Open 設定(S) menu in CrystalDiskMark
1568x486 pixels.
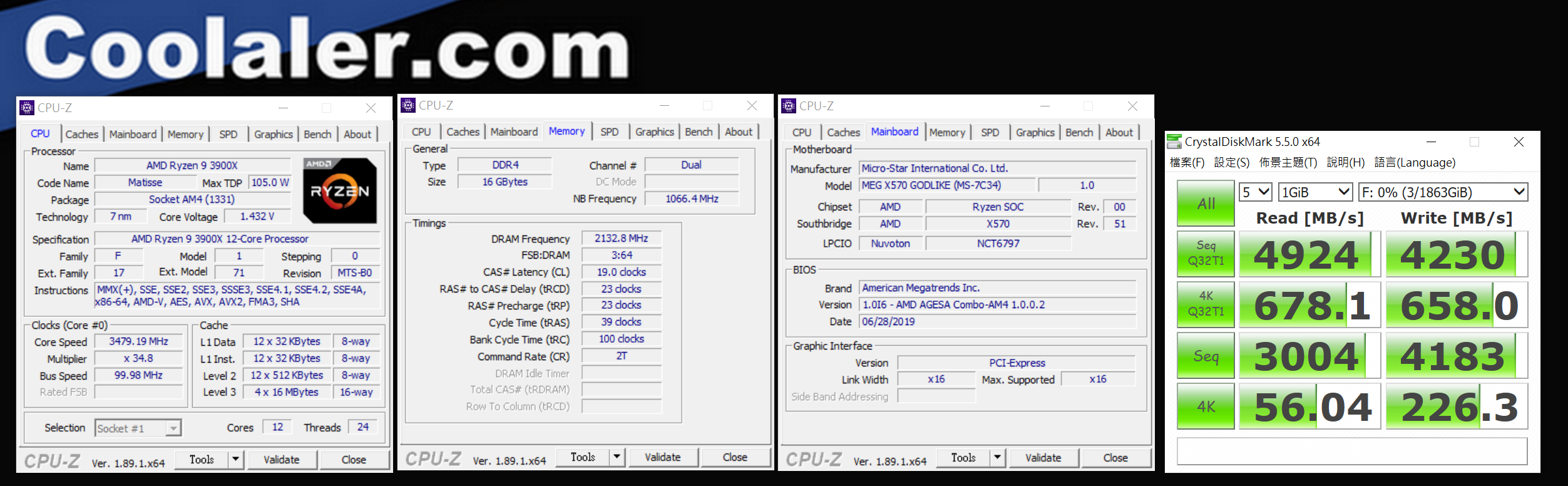(1232, 163)
